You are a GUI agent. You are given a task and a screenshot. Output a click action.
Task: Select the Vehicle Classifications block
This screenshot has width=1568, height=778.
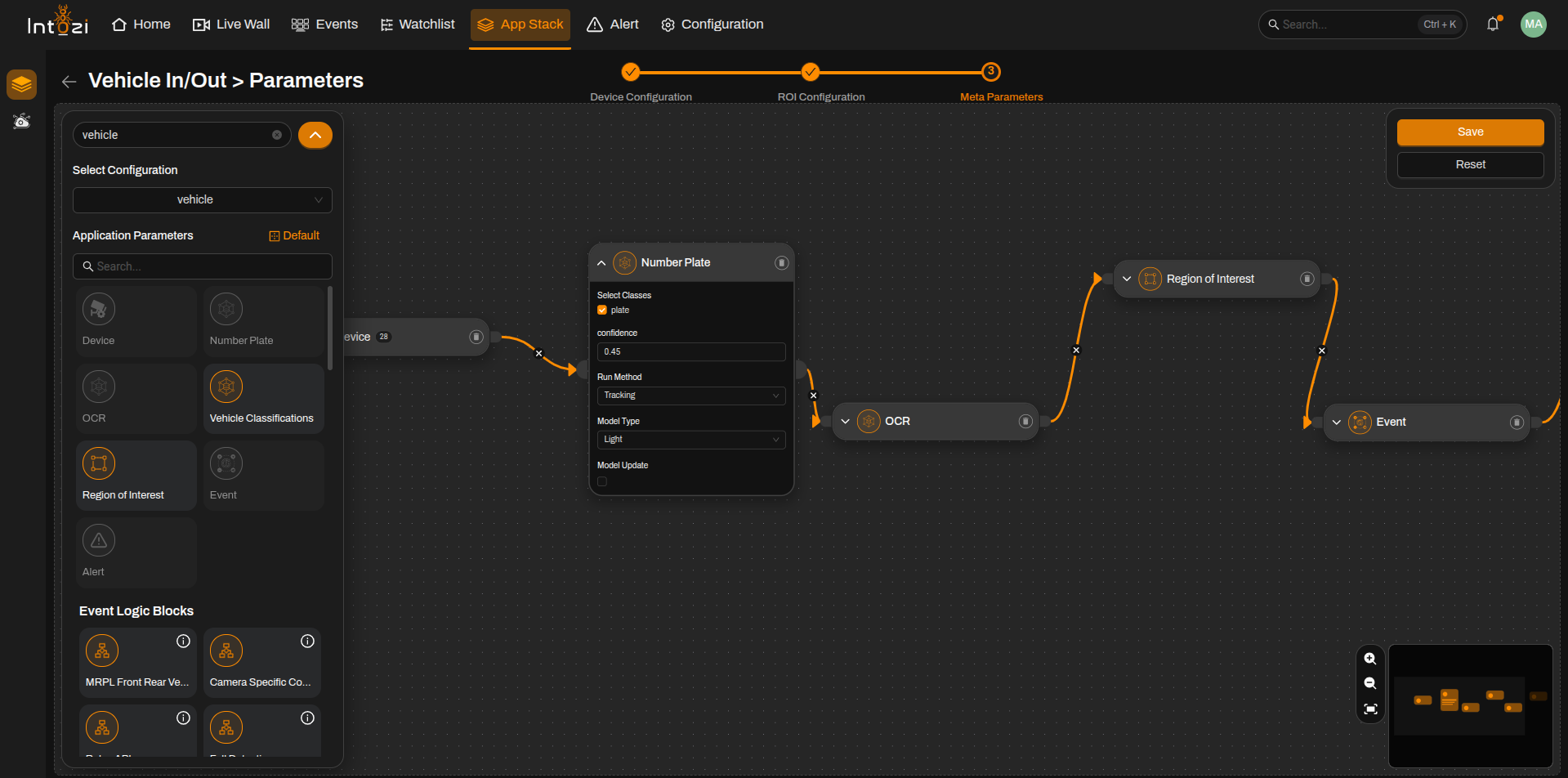(264, 398)
